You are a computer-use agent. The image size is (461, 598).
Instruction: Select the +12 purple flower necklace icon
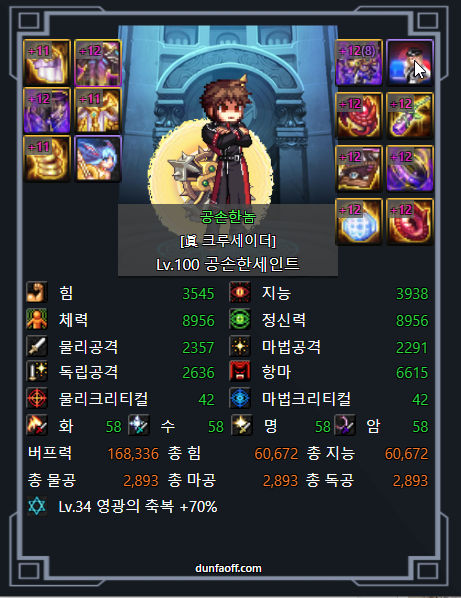410,115
